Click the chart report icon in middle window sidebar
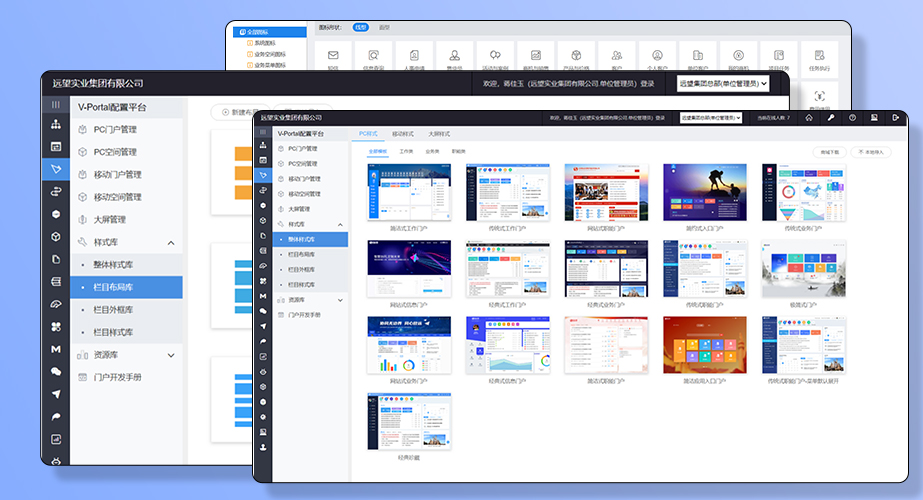Image resolution: width=923 pixels, height=500 pixels. [56, 439]
